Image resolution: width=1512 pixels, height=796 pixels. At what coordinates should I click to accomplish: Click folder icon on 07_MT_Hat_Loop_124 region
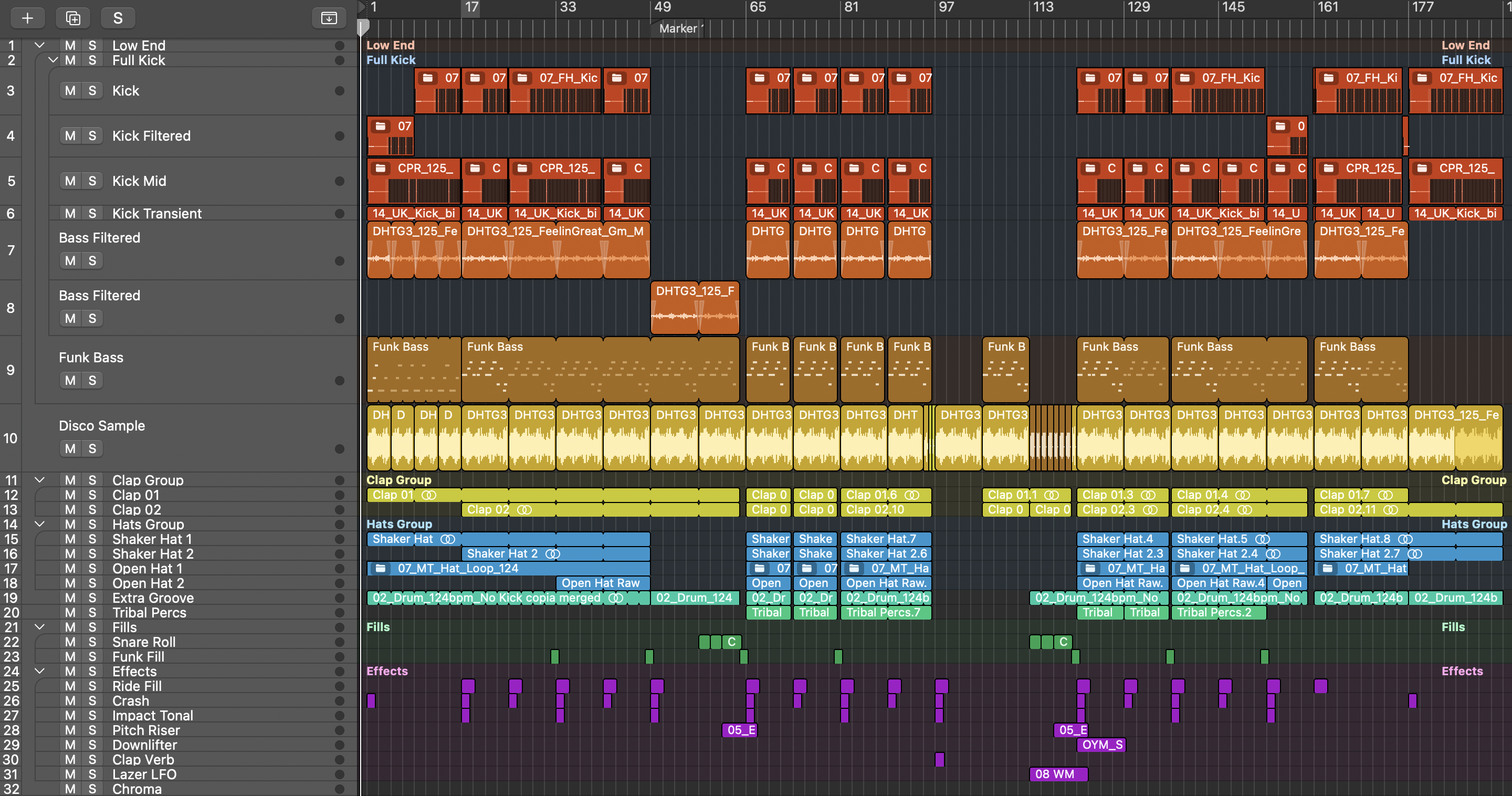click(380, 568)
